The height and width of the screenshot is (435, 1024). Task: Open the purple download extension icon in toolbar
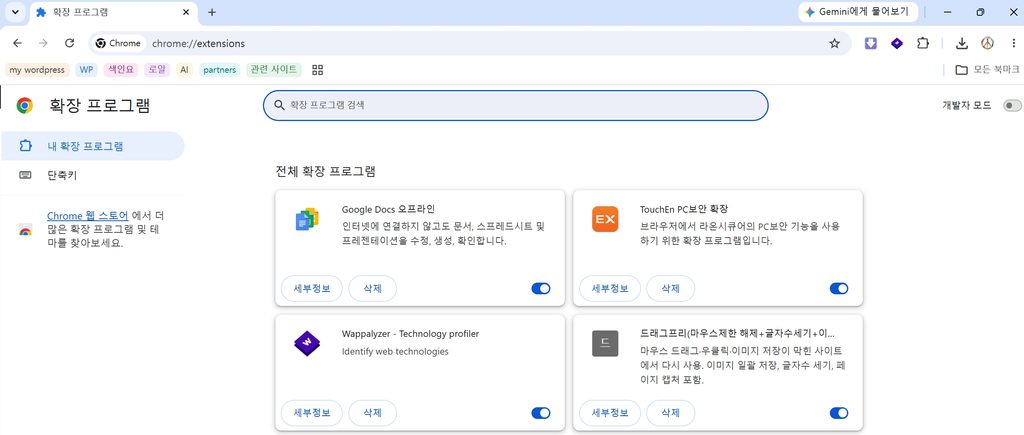pyautogui.click(x=871, y=44)
